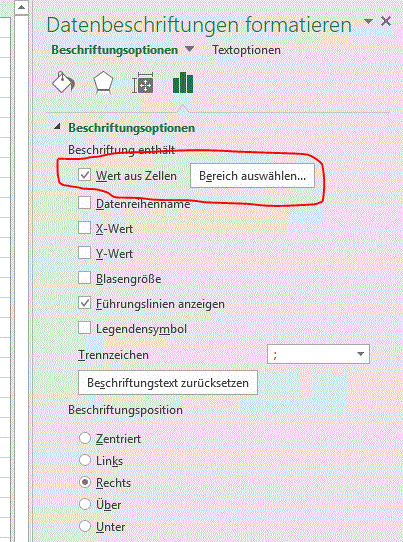Open the Size & Properties tab icon
403x542 pixels.
pyautogui.click(x=143, y=83)
